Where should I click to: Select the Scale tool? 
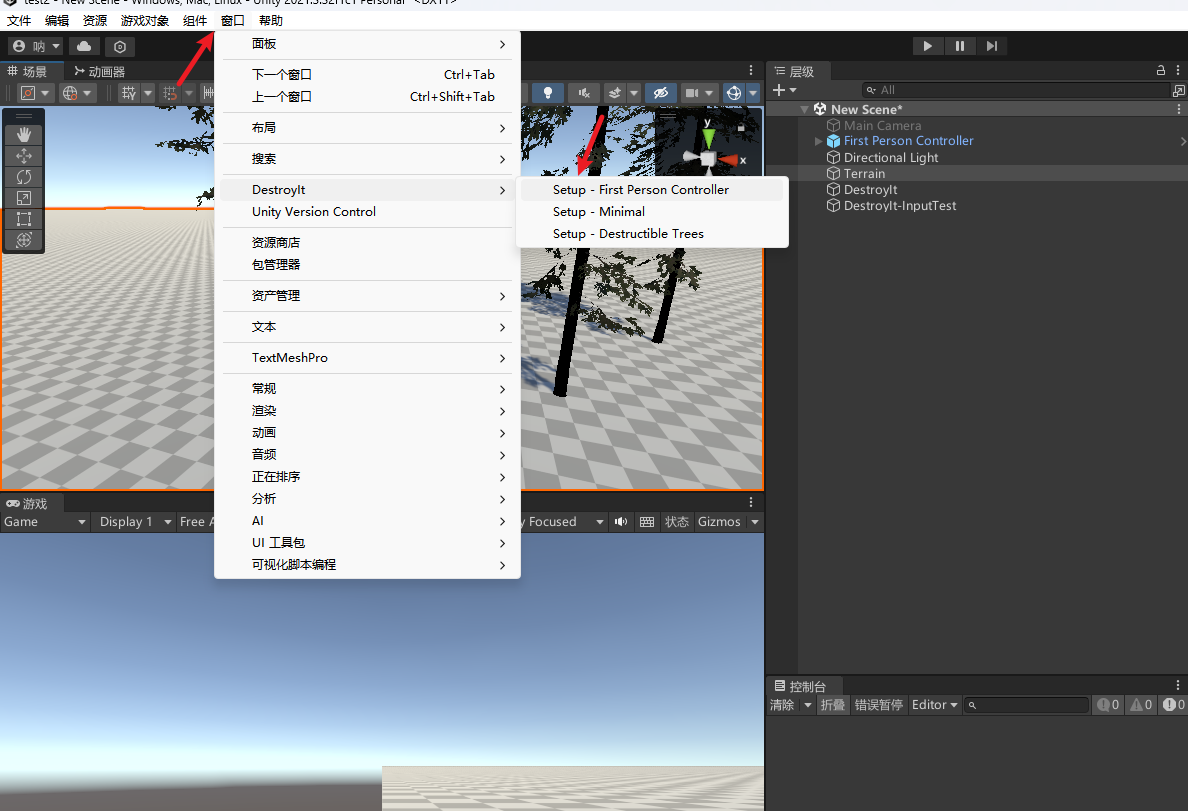coord(24,198)
